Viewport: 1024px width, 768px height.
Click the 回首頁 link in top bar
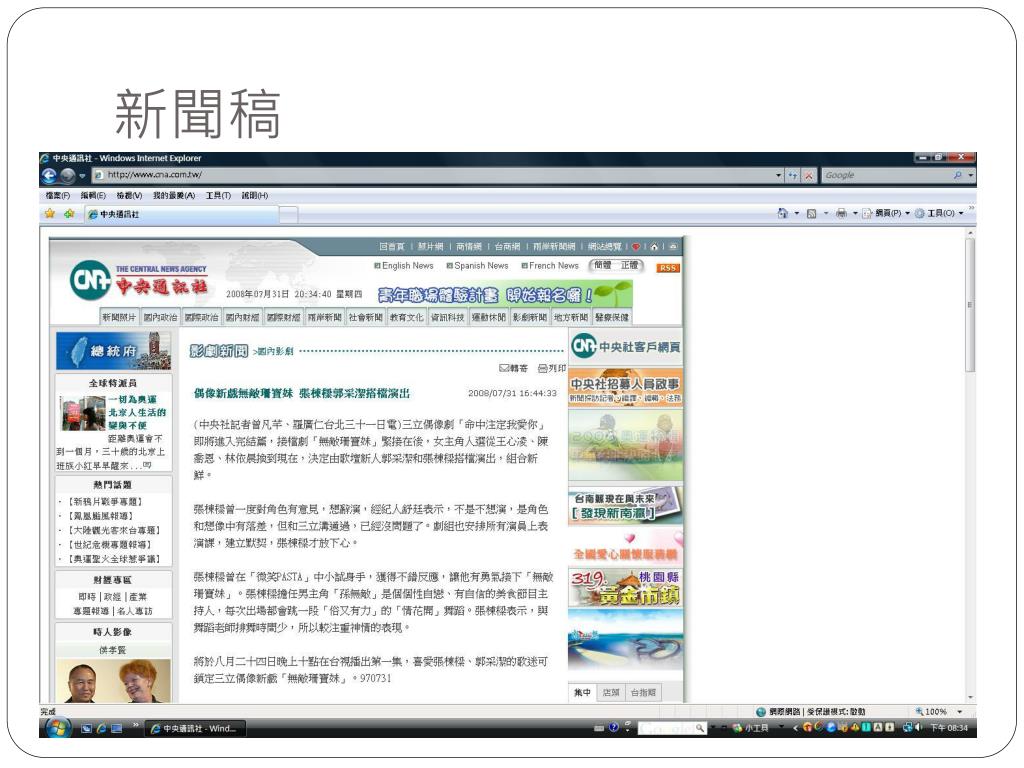tap(392, 247)
